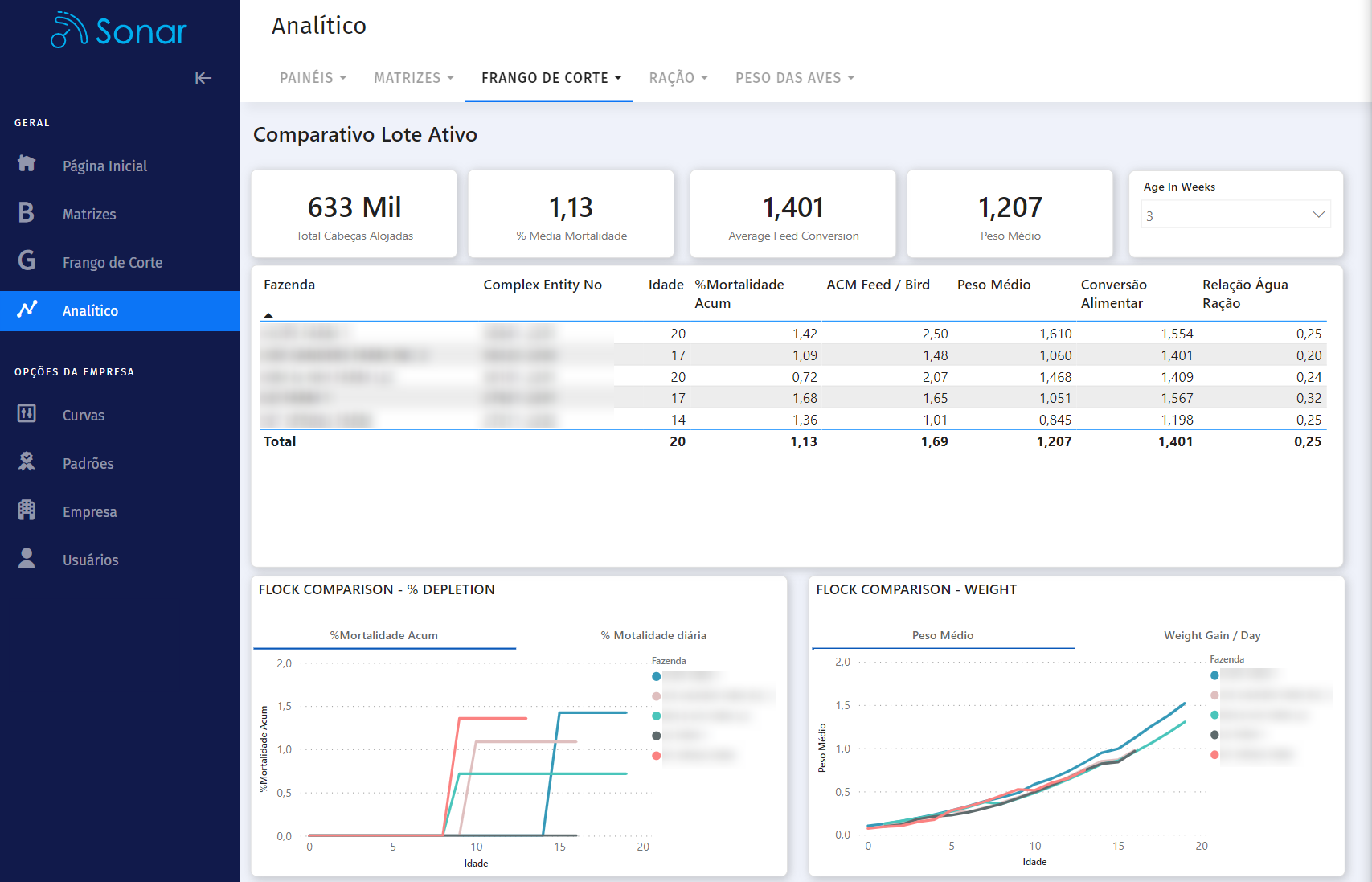
Task: Click ACM Feed value 2,07
Action: [x=935, y=377]
